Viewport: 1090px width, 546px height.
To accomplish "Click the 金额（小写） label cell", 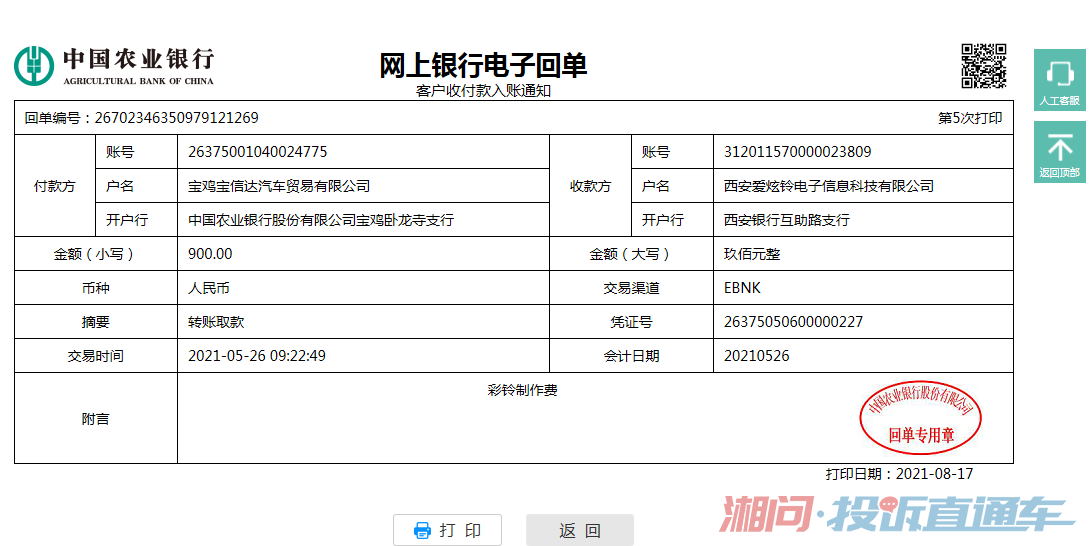I will (x=96, y=255).
